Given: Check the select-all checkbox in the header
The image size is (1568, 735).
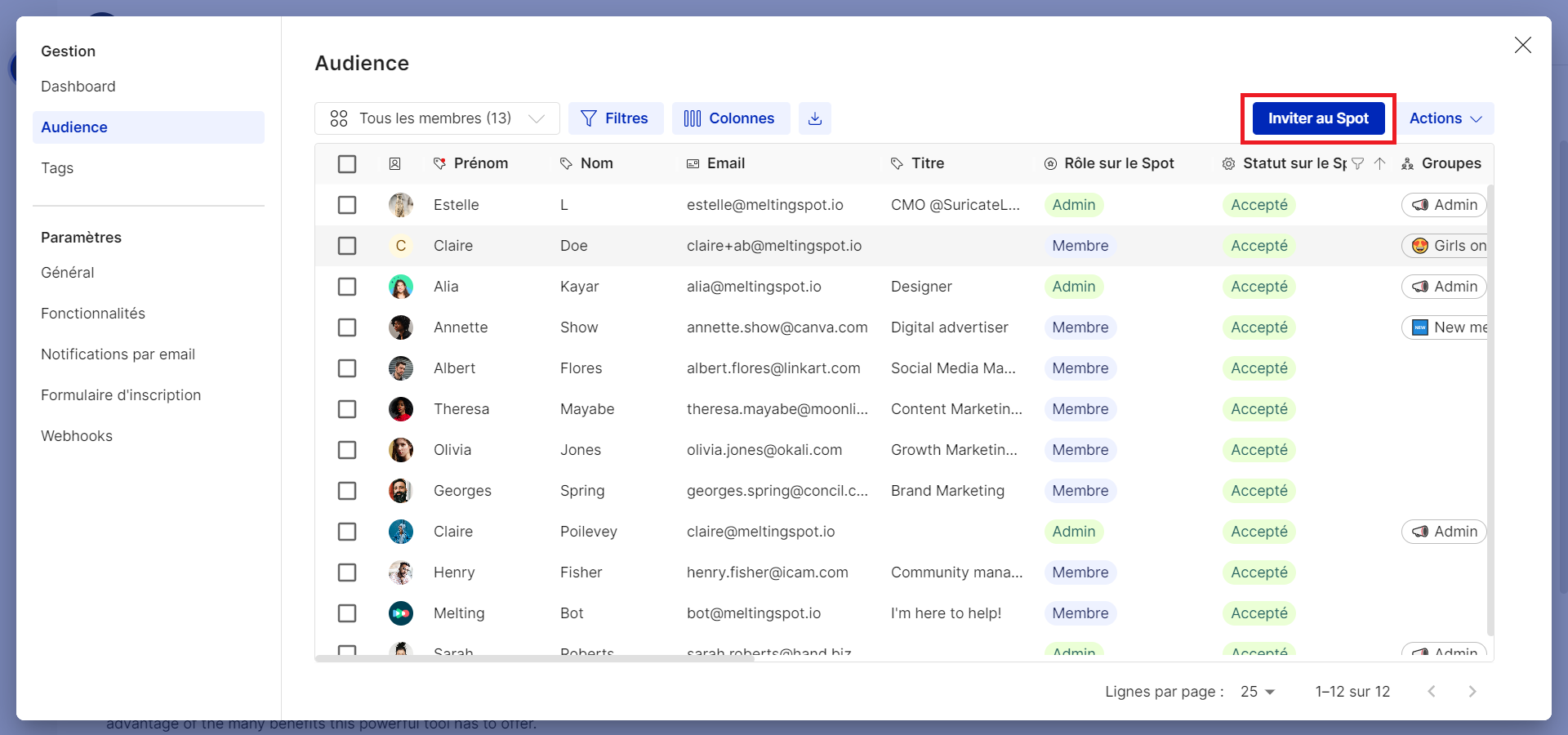Looking at the screenshot, I should point(347,163).
